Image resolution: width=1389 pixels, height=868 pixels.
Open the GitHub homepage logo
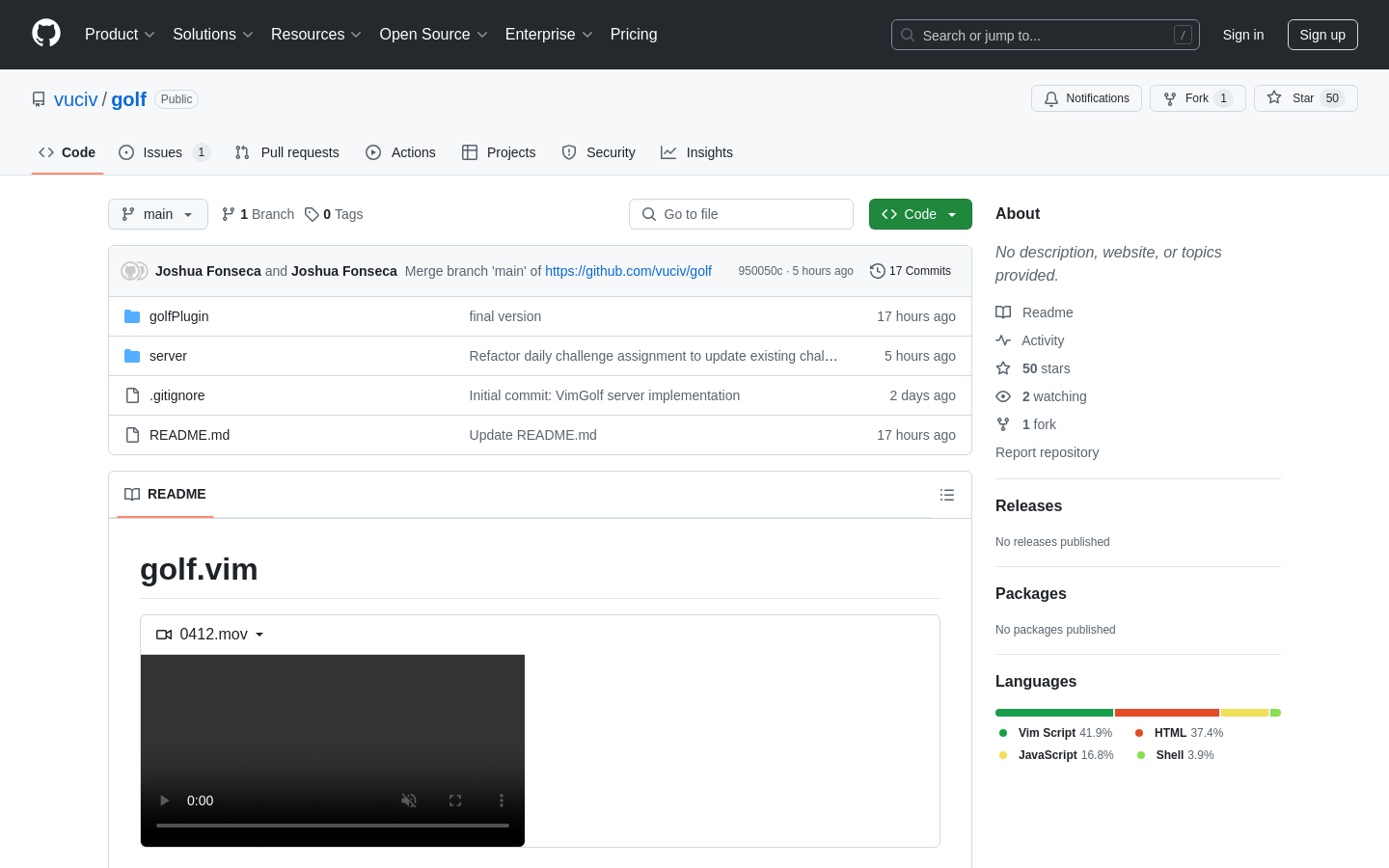tap(46, 34)
